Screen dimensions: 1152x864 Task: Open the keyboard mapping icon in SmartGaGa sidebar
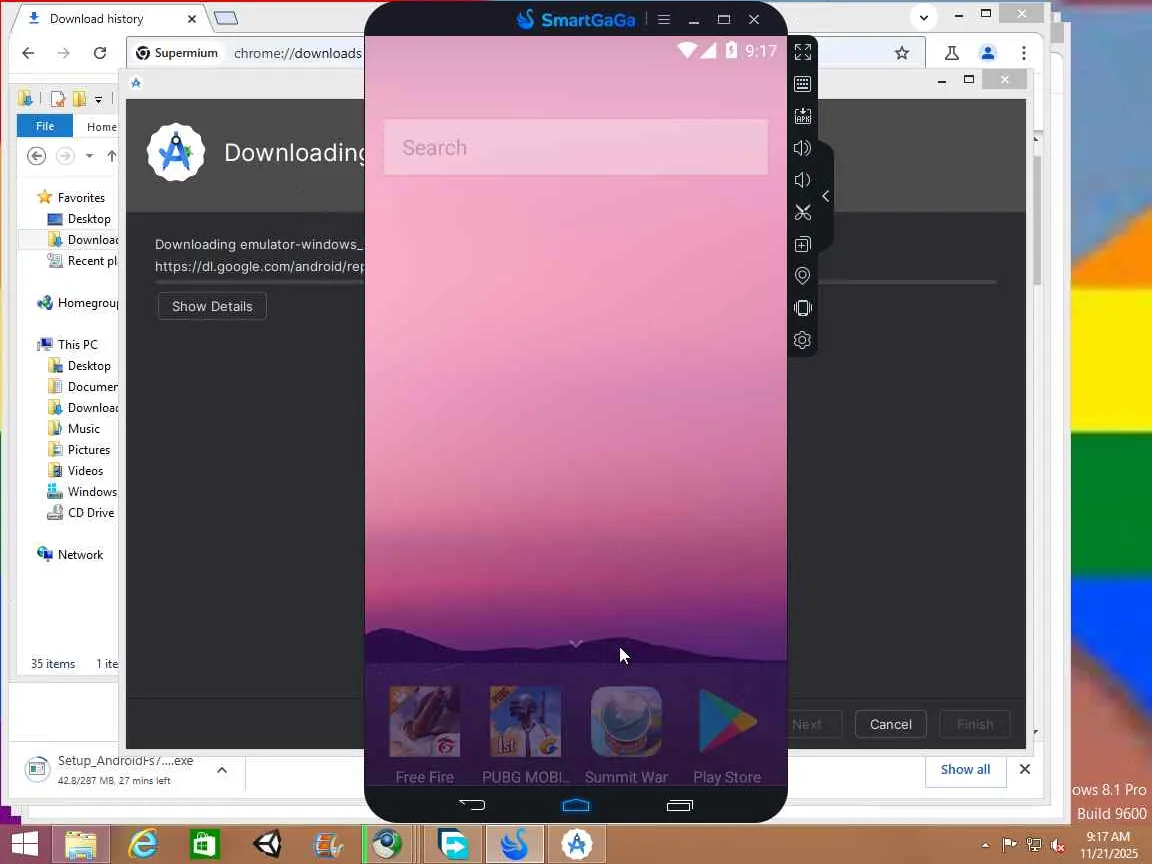coord(802,84)
